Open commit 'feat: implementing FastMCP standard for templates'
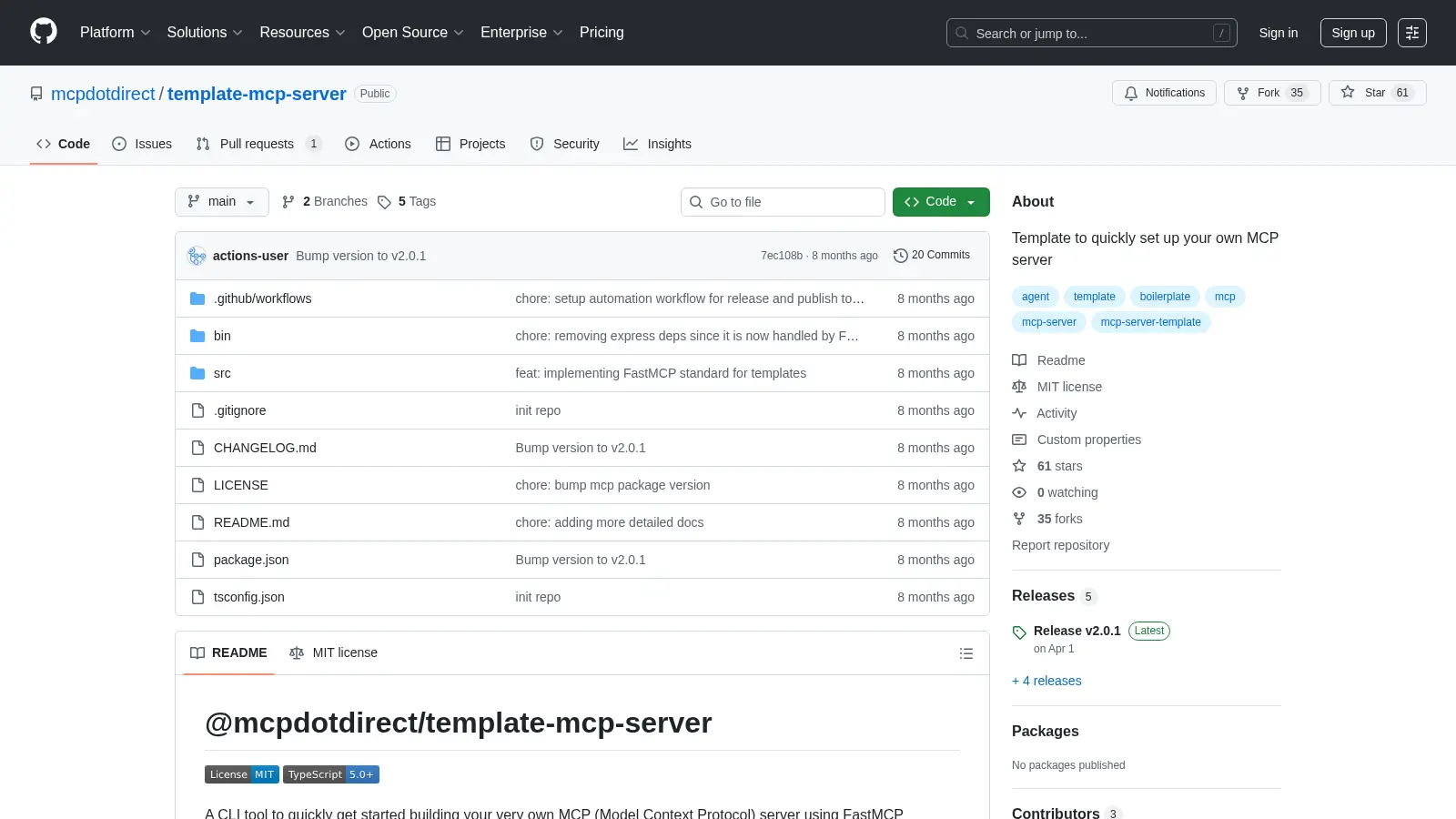The width and height of the screenshot is (1456, 819). pos(661,373)
